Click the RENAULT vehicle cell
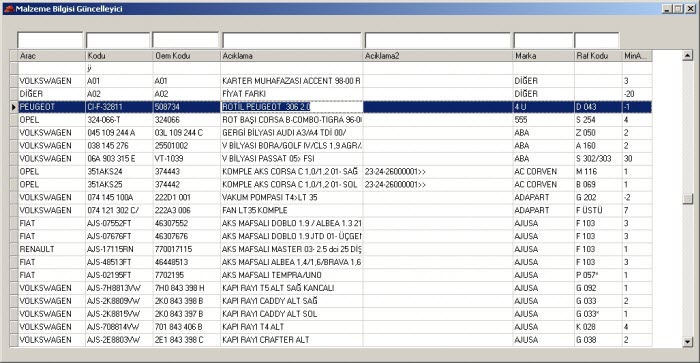Viewport: 700px width, 363px height. tap(52, 249)
